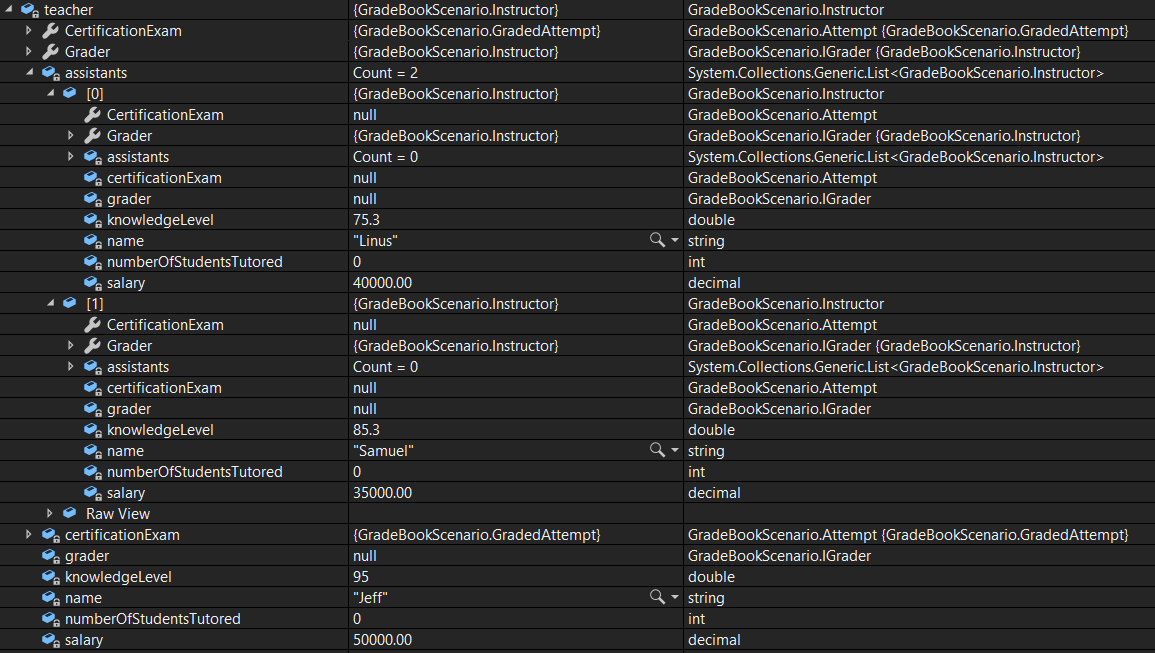Select the value 85.3 of knowledgeLevel
Image resolution: width=1155 pixels, height=653 pixels.
point(366,430)
